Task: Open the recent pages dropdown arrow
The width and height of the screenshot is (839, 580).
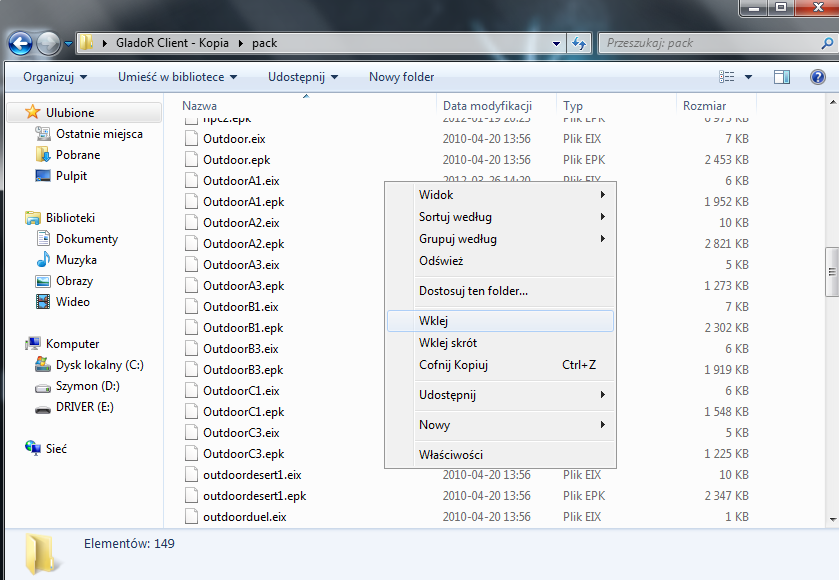Action: tap(68, 43)
